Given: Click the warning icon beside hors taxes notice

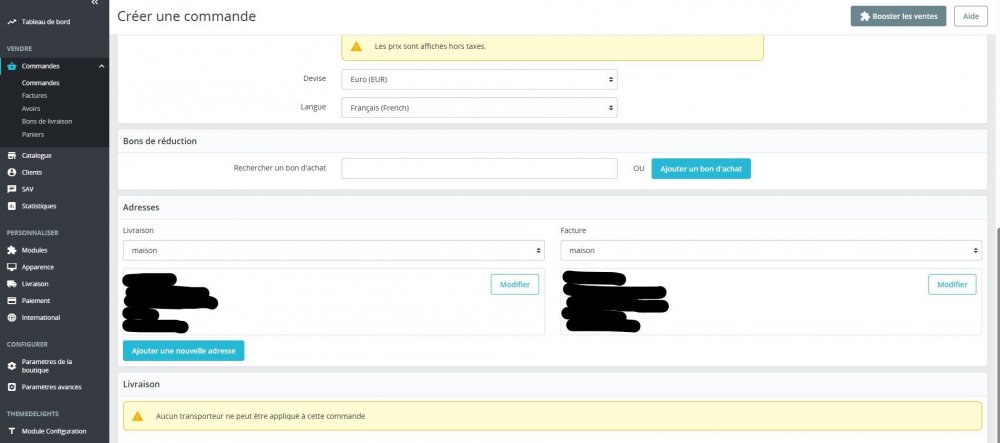Looking at the screenshot, I should coord(357,46).
